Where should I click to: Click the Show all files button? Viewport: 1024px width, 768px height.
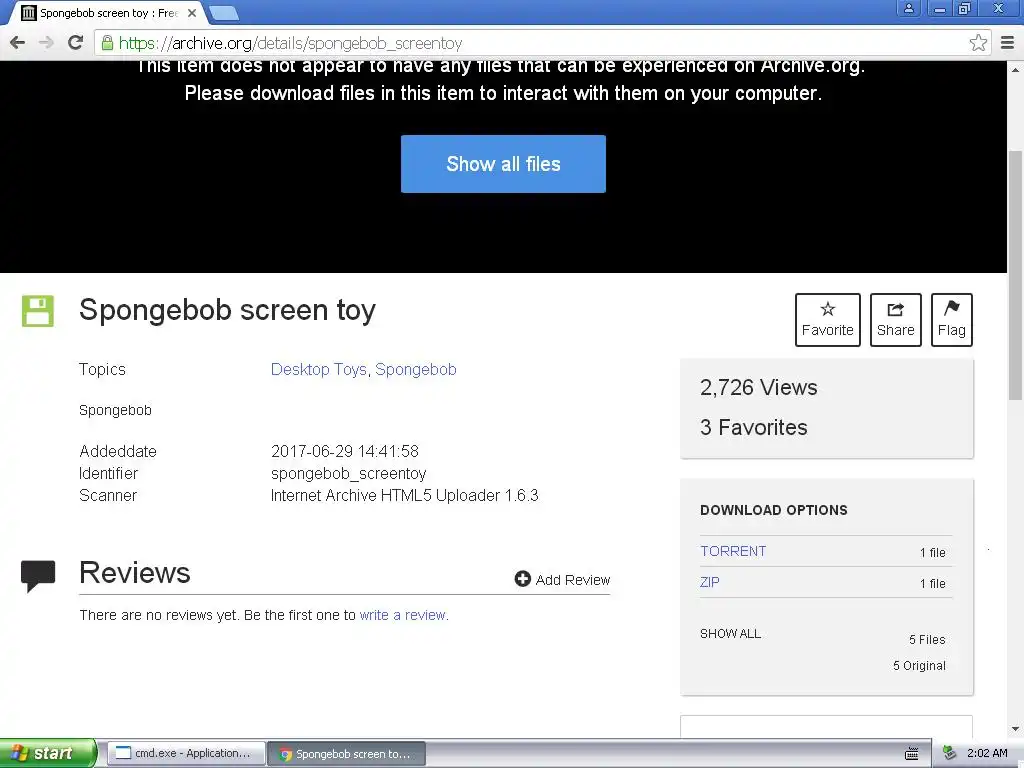click(x=503, y=164)
